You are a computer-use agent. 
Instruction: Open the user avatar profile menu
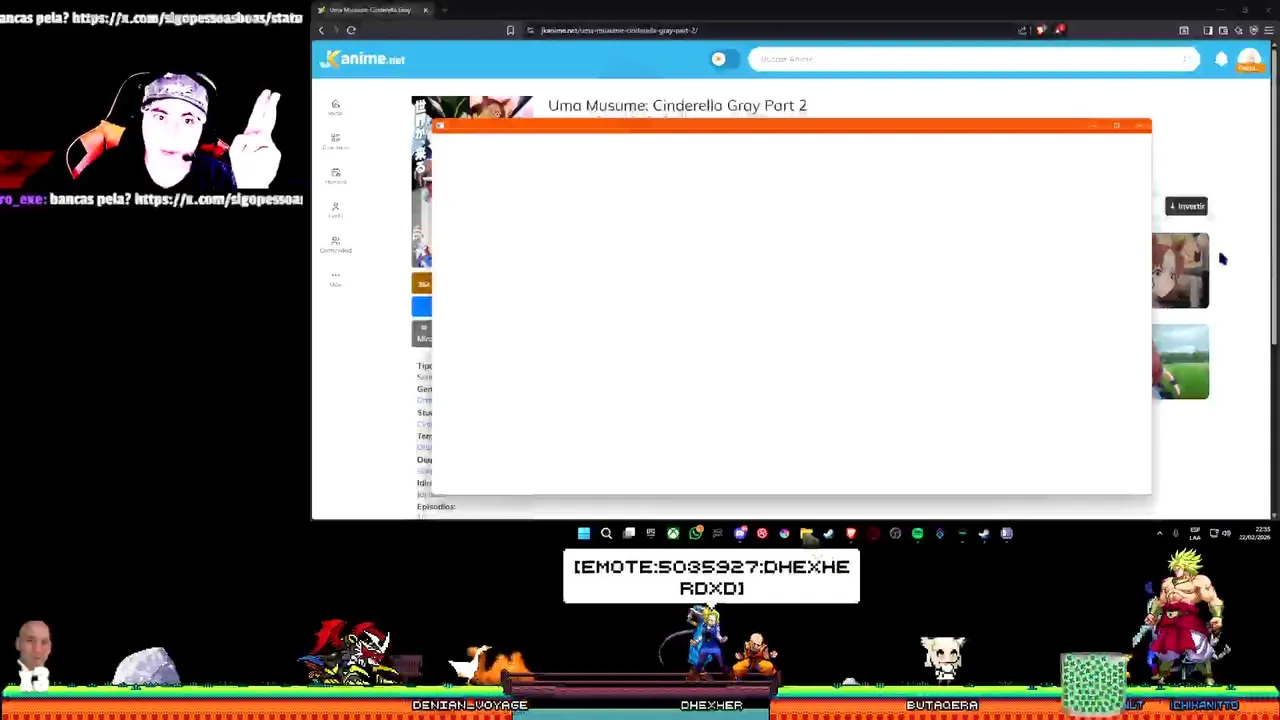pos(1249,60)
